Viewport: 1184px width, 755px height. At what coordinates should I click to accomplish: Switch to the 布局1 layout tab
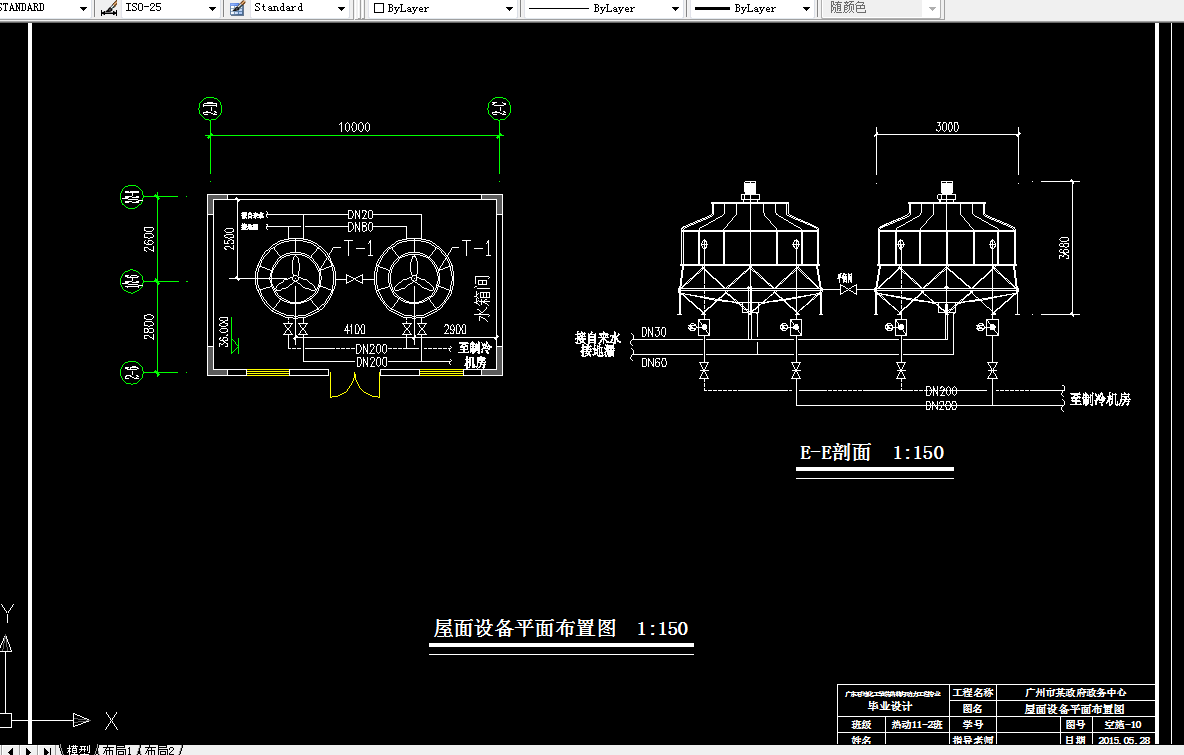click(117, 750)
